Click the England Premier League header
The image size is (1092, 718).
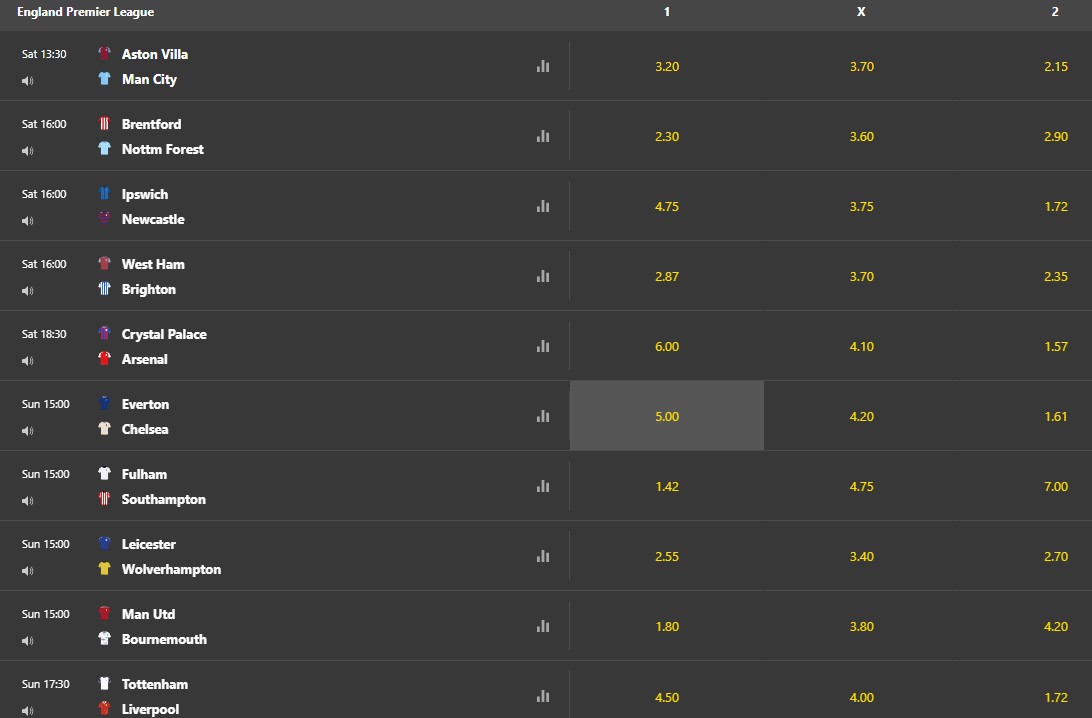tap(86, 12)
